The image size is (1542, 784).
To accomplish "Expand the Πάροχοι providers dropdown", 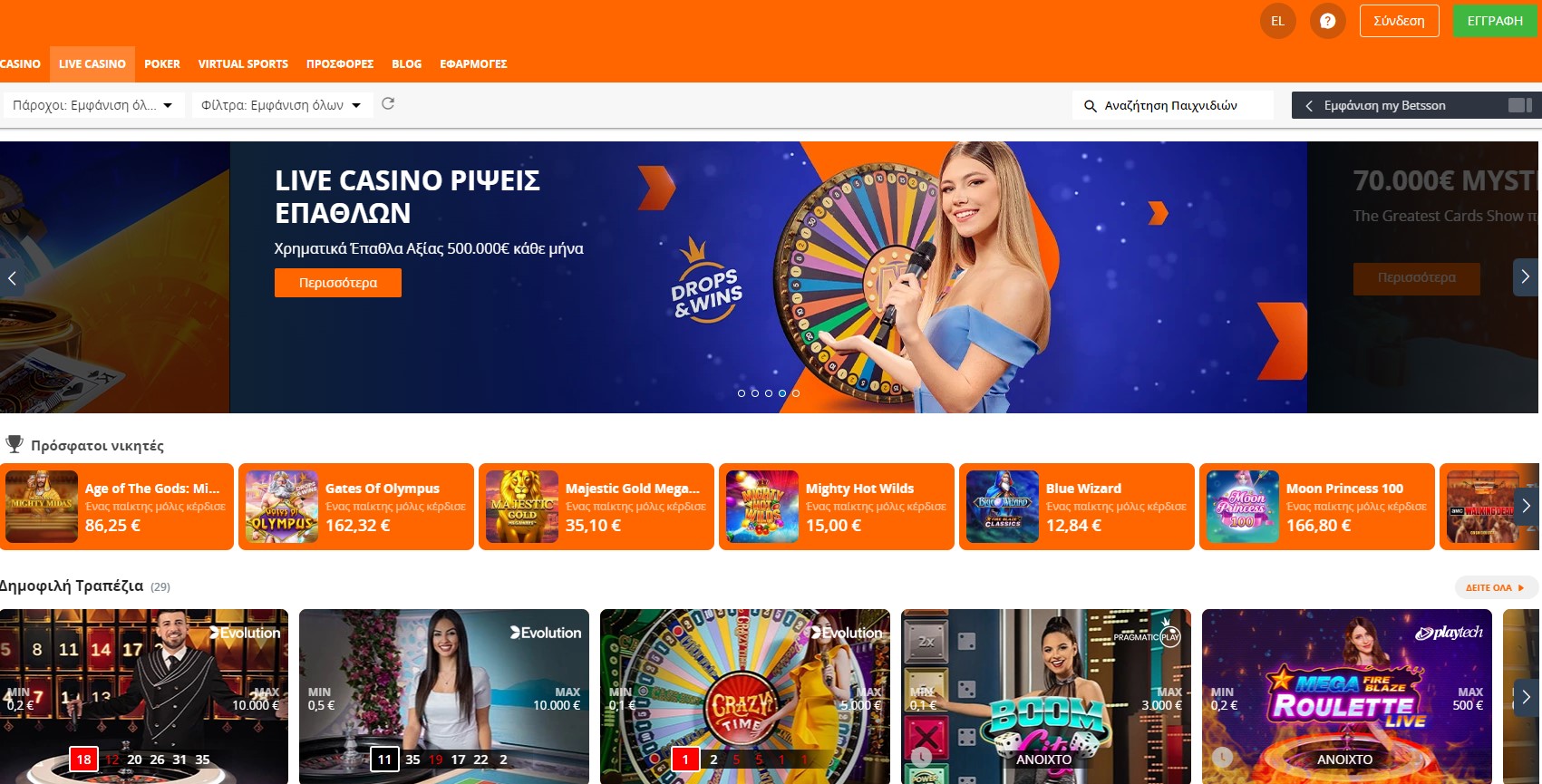I will (x=93, y=105).
